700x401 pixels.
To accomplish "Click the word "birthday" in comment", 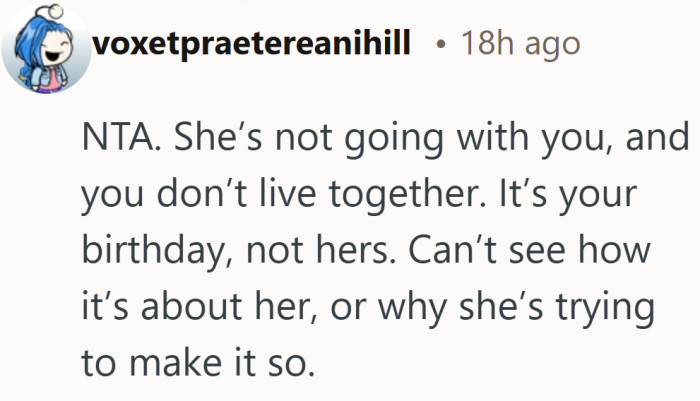I will coord(150,249).
